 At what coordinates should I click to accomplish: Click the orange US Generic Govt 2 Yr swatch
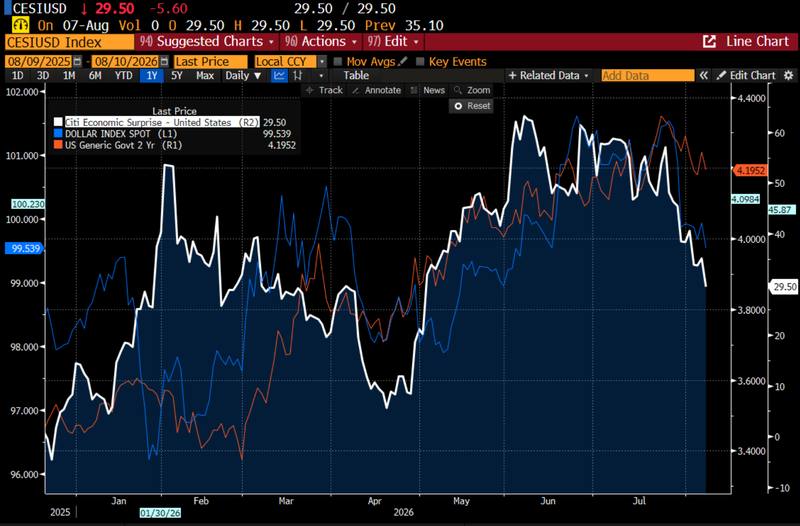(x=58, y=145)
